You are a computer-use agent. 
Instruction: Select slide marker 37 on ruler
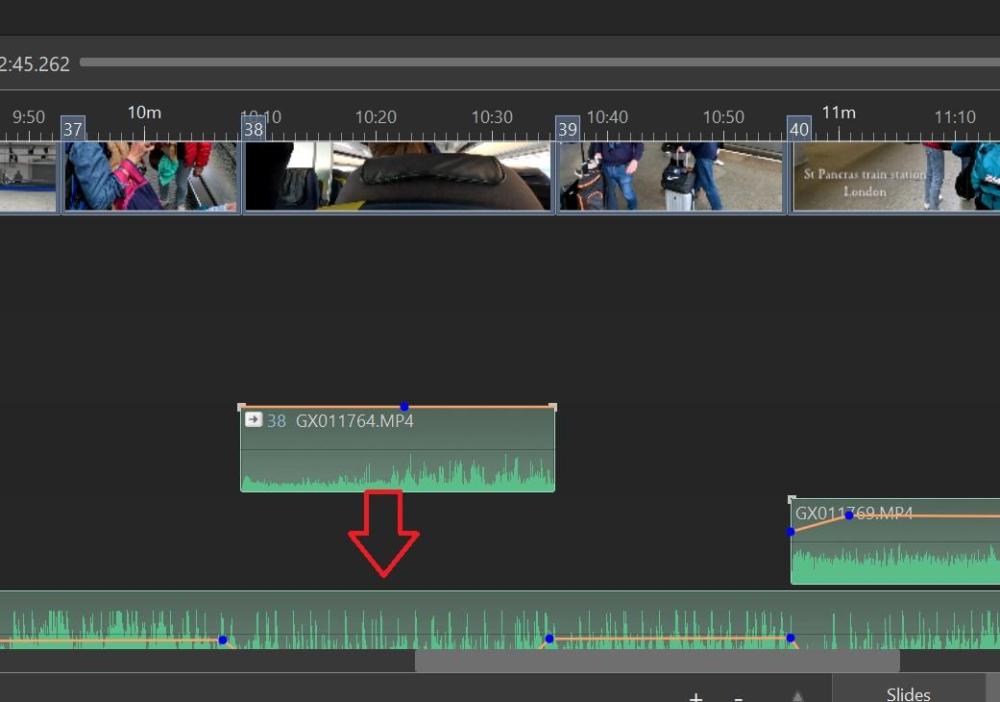point(73,129)
